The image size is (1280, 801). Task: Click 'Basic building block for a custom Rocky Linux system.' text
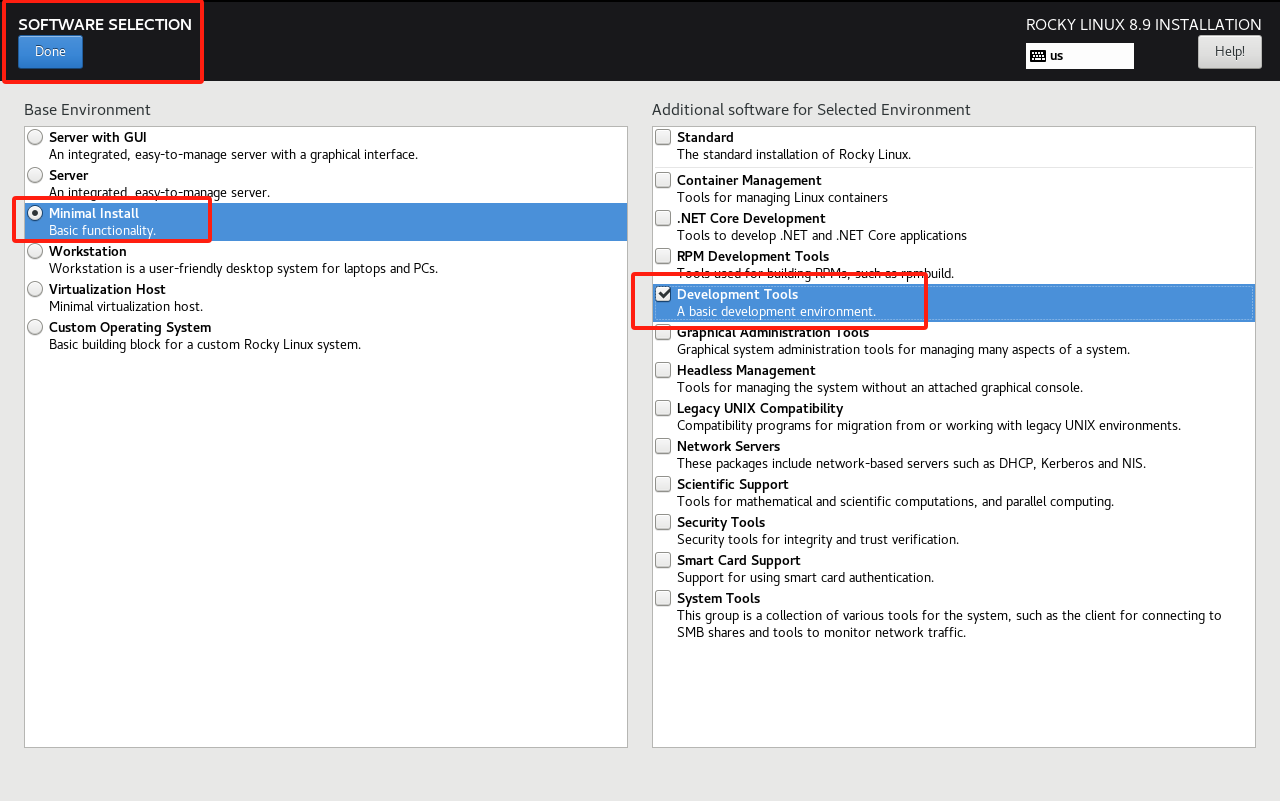tap(205, 345)
